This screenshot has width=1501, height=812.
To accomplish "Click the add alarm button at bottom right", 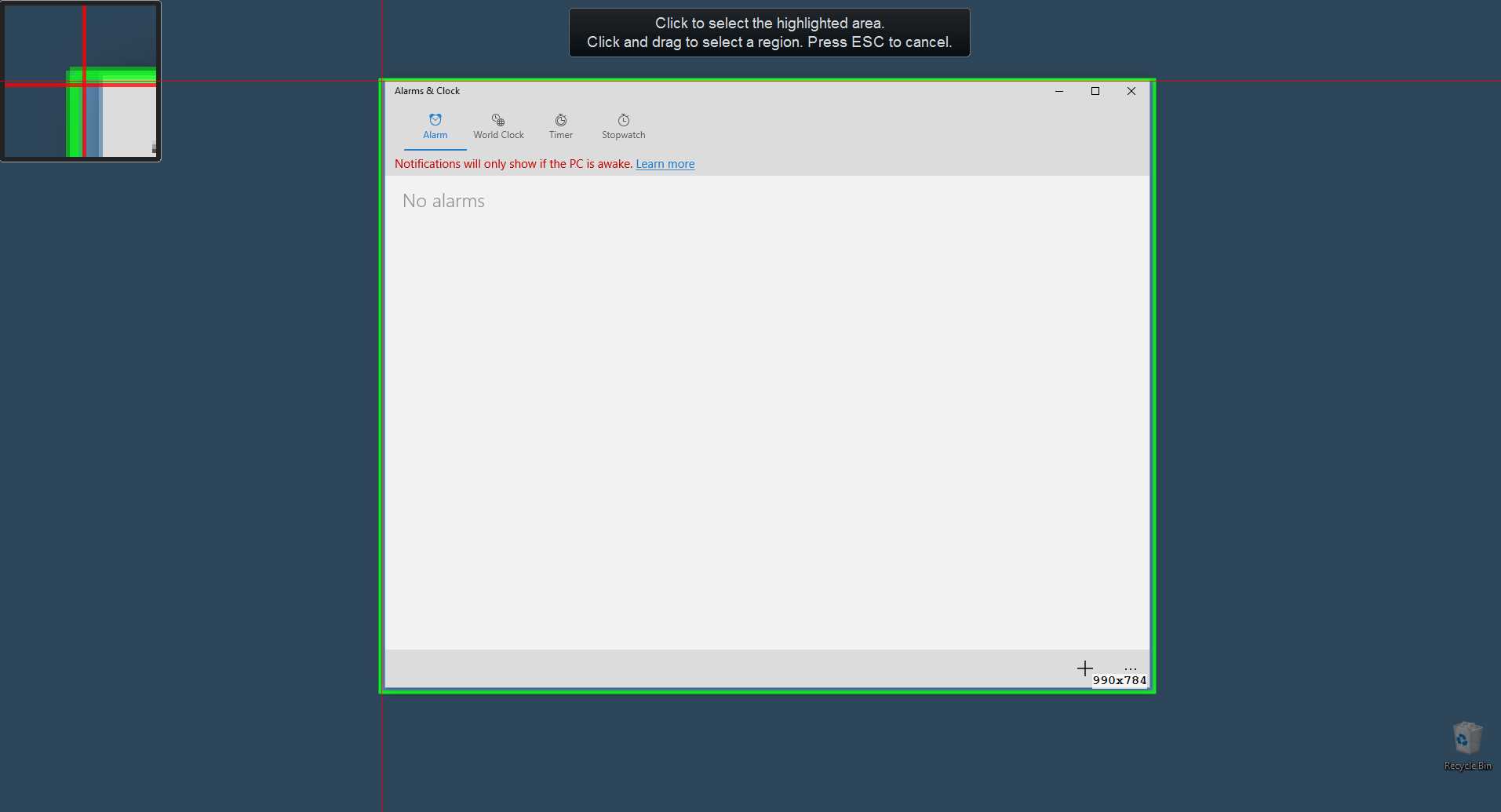I will tap(1084, 668).
